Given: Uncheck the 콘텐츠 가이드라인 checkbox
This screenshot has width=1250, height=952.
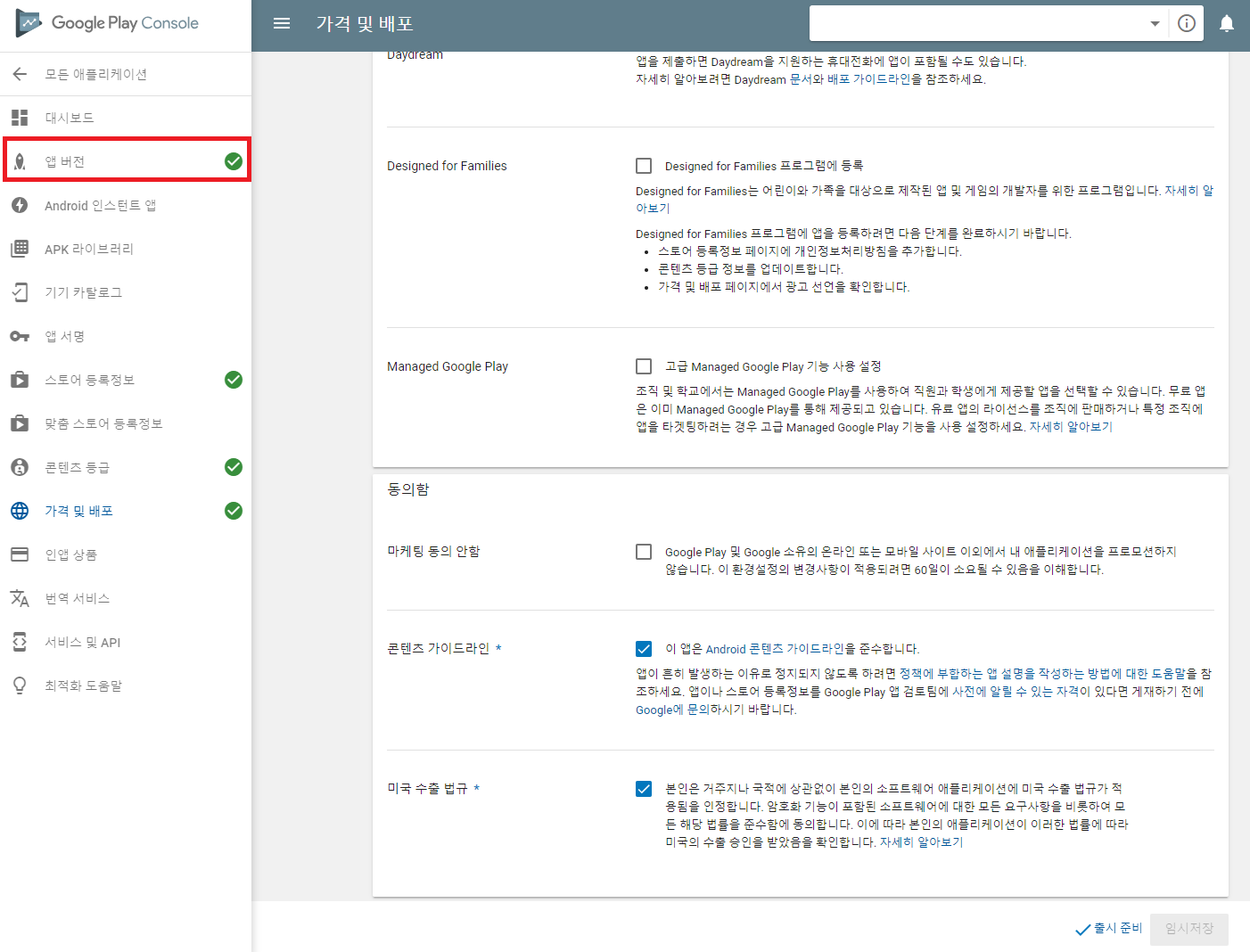Looking at the screenshot, I should point(644,649).
